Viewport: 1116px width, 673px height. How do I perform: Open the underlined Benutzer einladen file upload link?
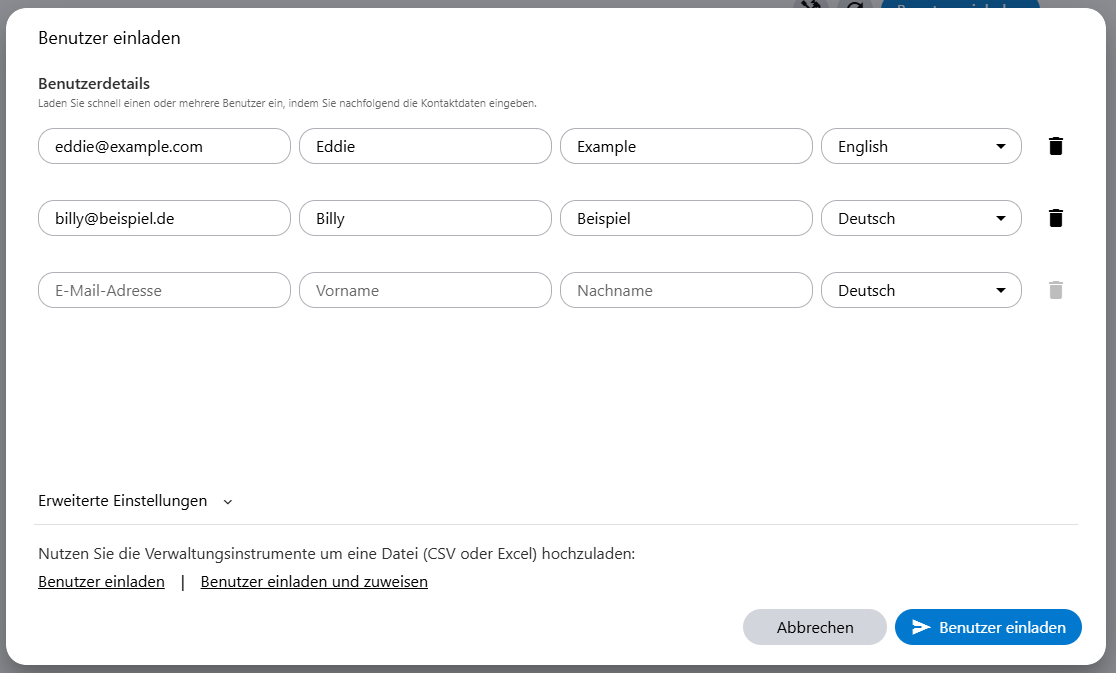coord(101,581)
